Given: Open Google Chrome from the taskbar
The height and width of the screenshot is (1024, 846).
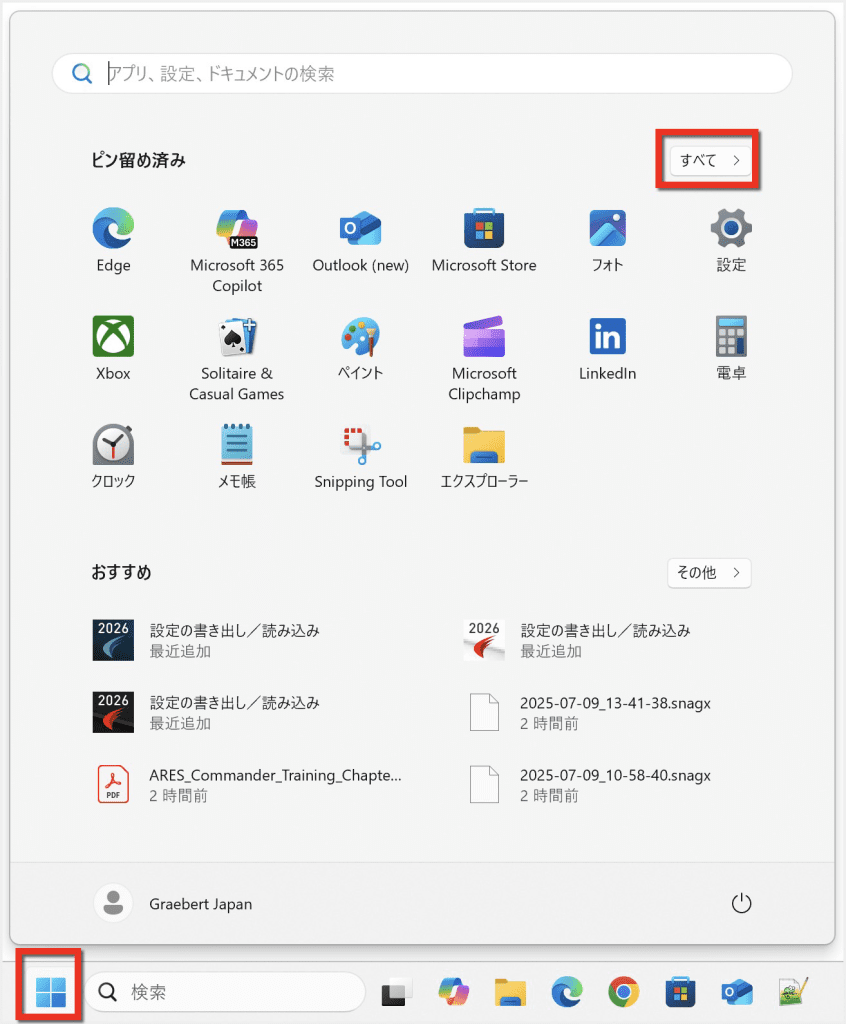Looking at the screenshot, I should [x=624, y=992].
